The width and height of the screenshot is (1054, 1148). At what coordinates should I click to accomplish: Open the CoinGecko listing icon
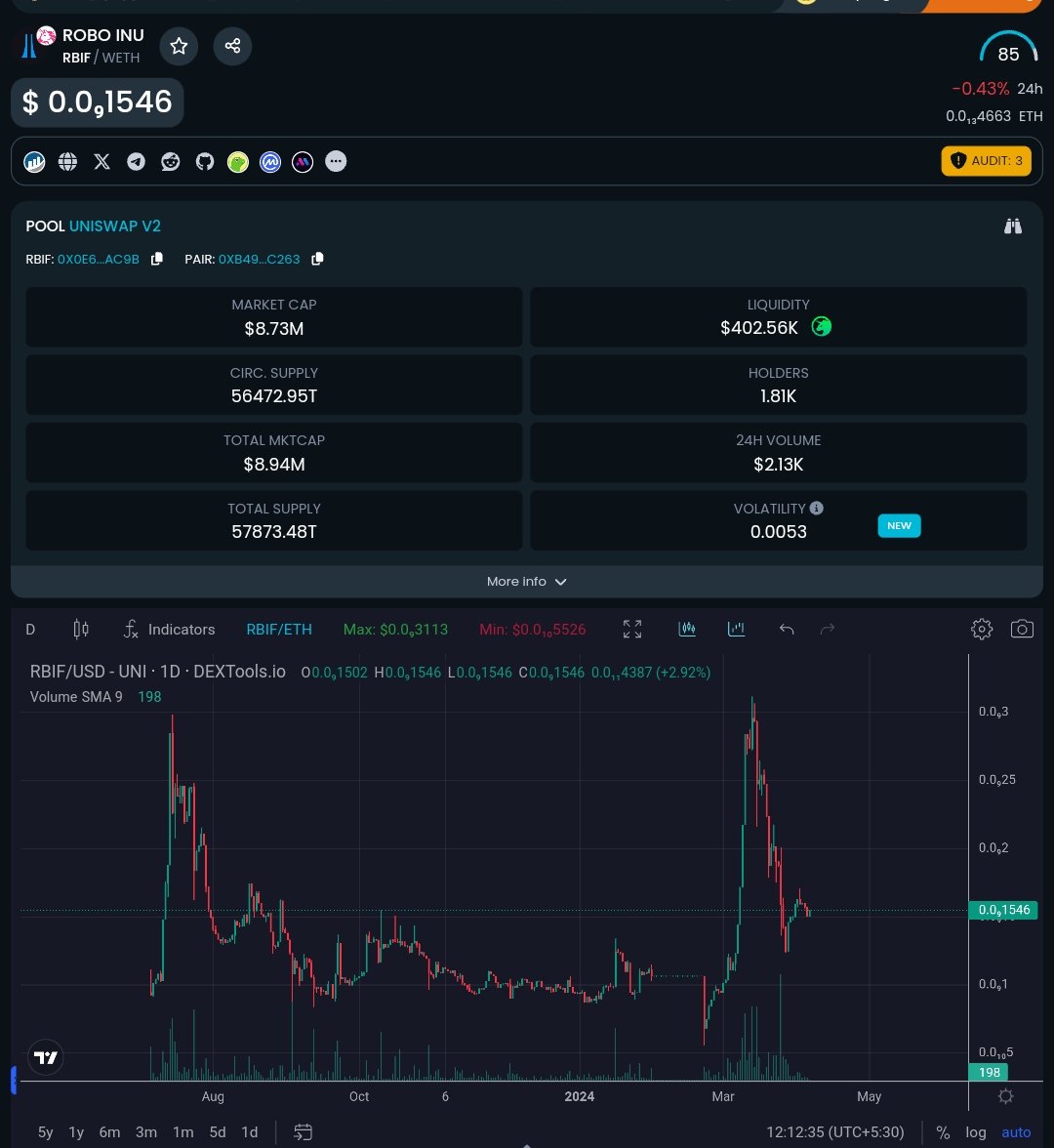click(237, 161)
